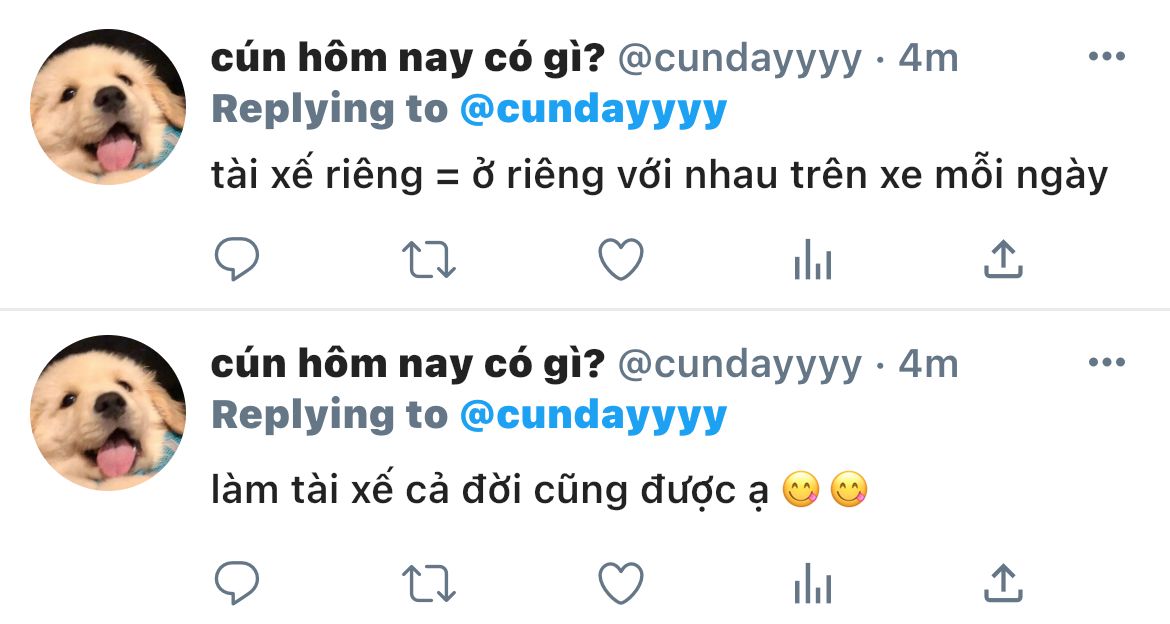The height and width of the screenshot is (624, 1170).
Task: Like the second tweet about làm tài xế
Action: click(x=621, y=582)
